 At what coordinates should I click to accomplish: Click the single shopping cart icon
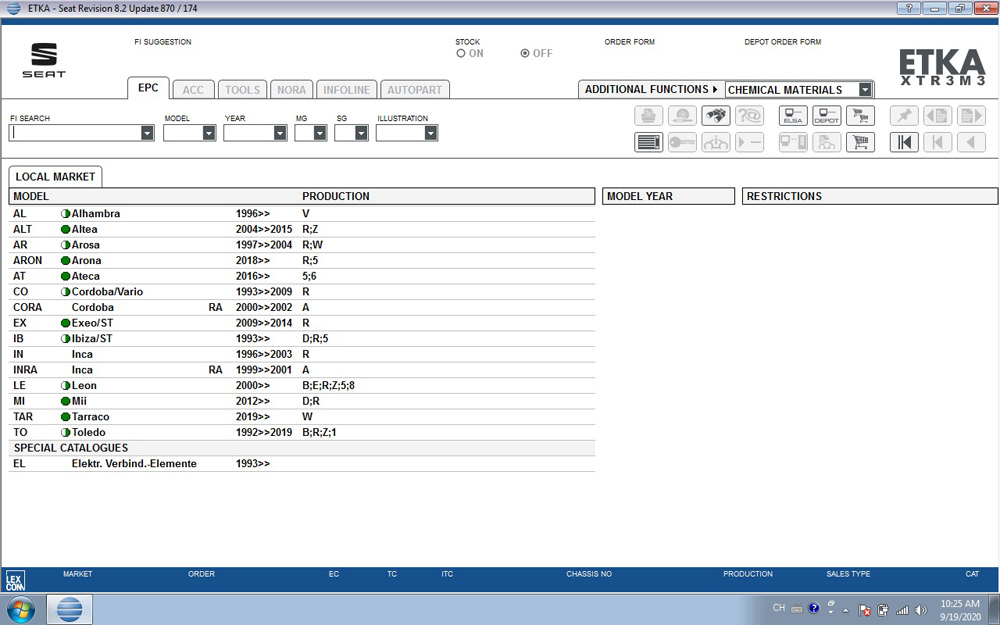(860, 142)
